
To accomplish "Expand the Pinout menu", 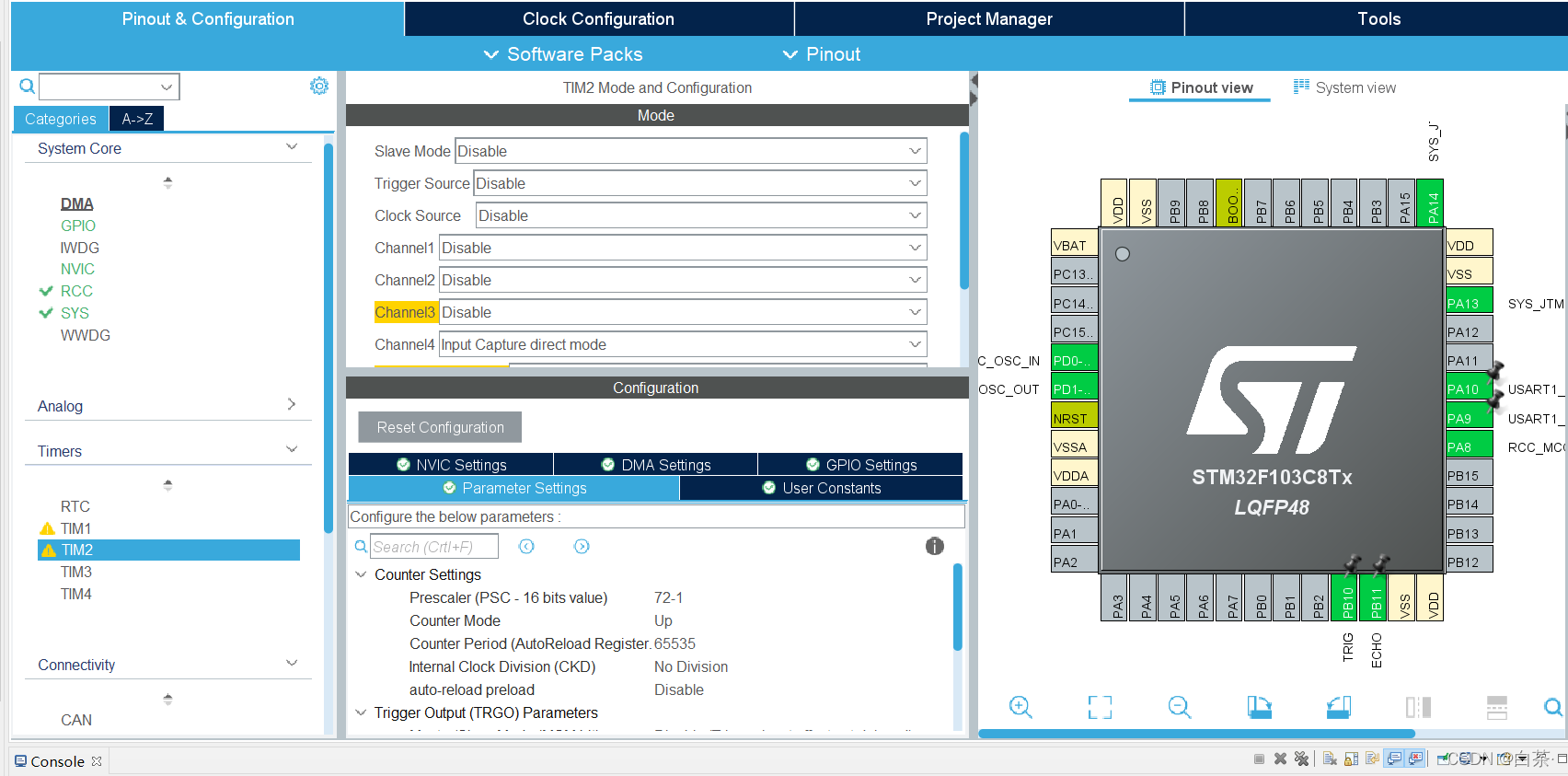I will [x=821, y=54].
